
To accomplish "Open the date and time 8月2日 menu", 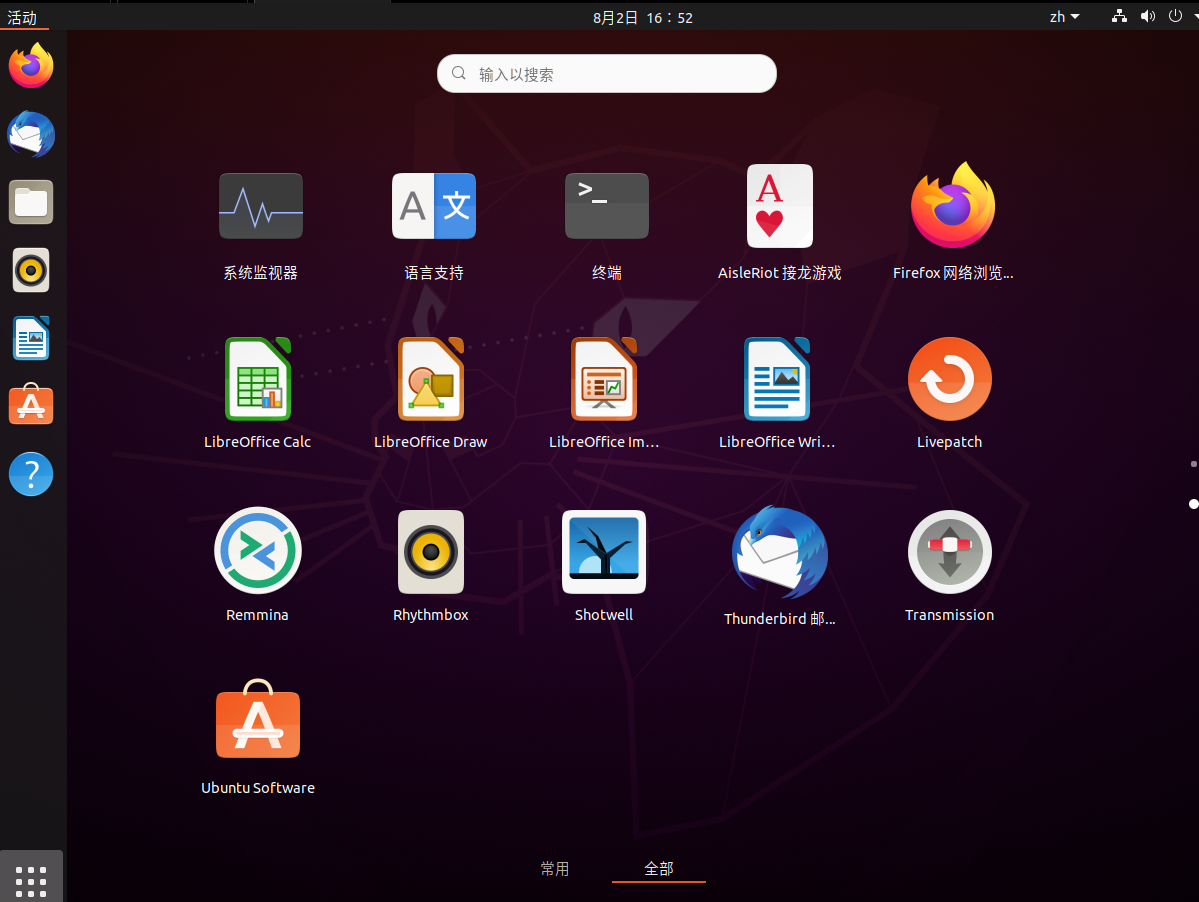I will (643, 18).
